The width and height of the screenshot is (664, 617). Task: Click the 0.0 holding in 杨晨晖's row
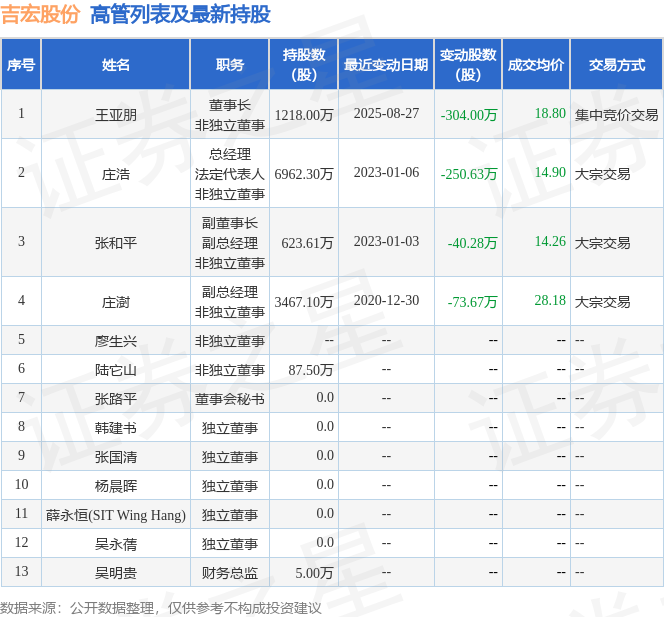325,484
